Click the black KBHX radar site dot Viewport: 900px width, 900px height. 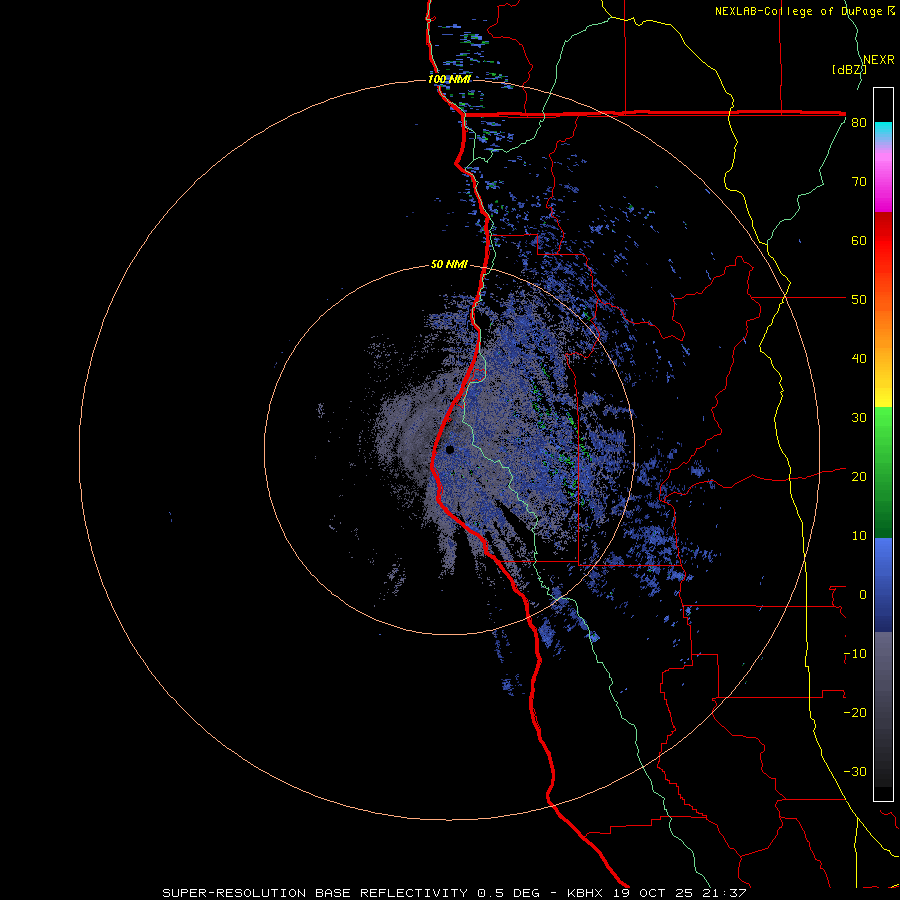[x=450, y=449]
